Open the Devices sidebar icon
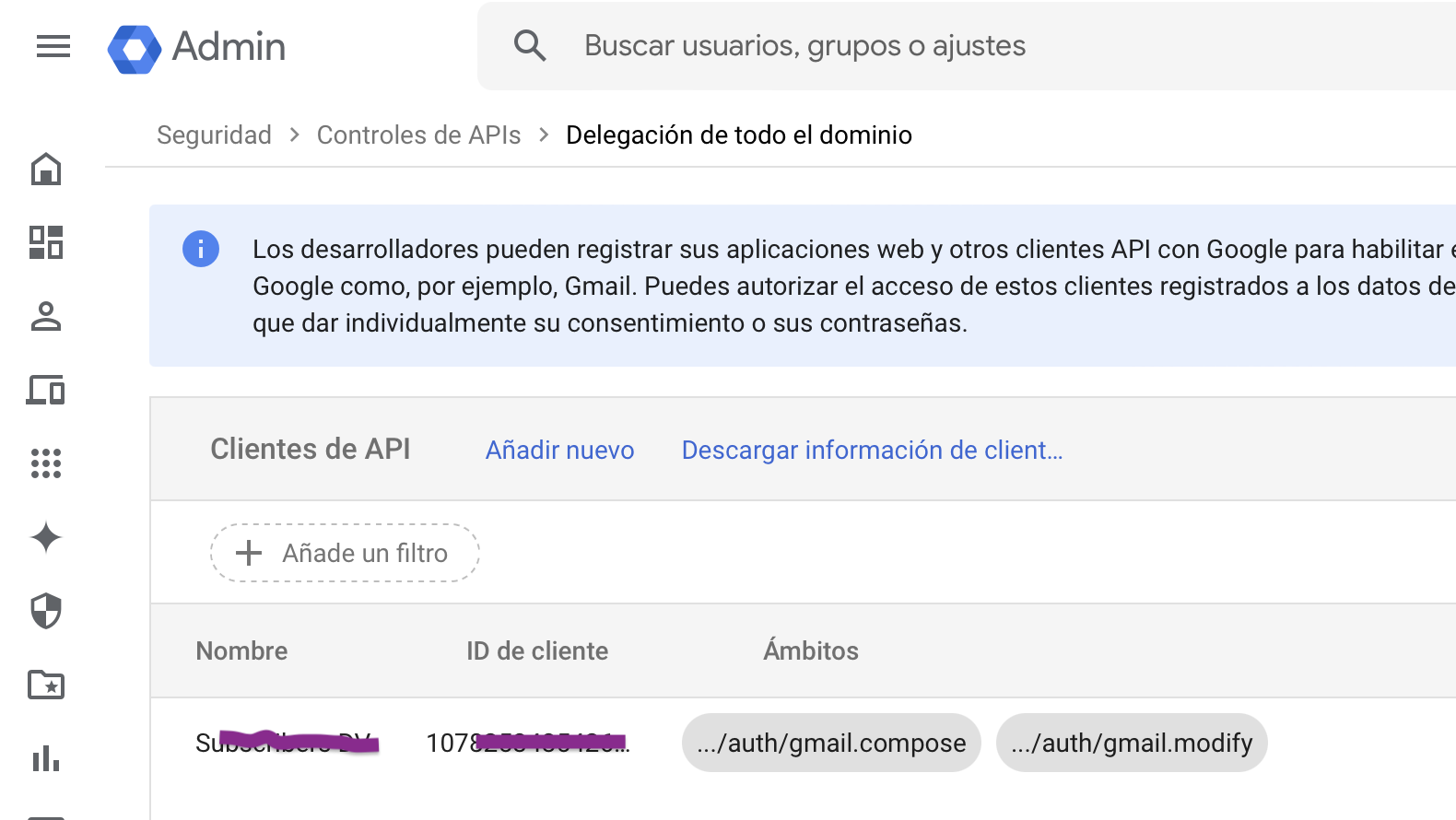1456x820 pixels. point(46,390)
